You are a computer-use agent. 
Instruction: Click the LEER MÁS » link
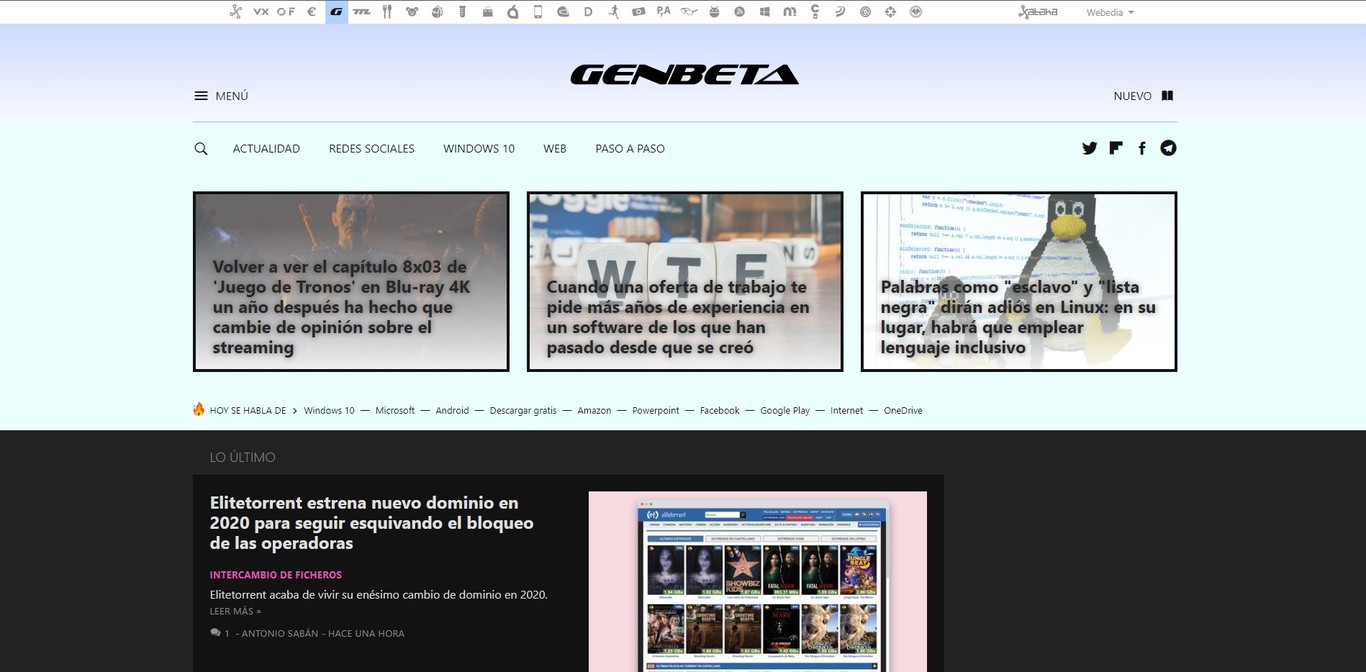tap(235, 611)
